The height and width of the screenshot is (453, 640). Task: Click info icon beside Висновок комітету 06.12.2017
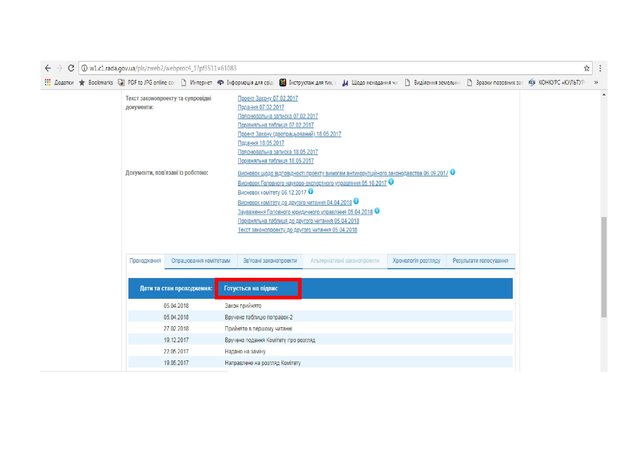click(311, 191)
